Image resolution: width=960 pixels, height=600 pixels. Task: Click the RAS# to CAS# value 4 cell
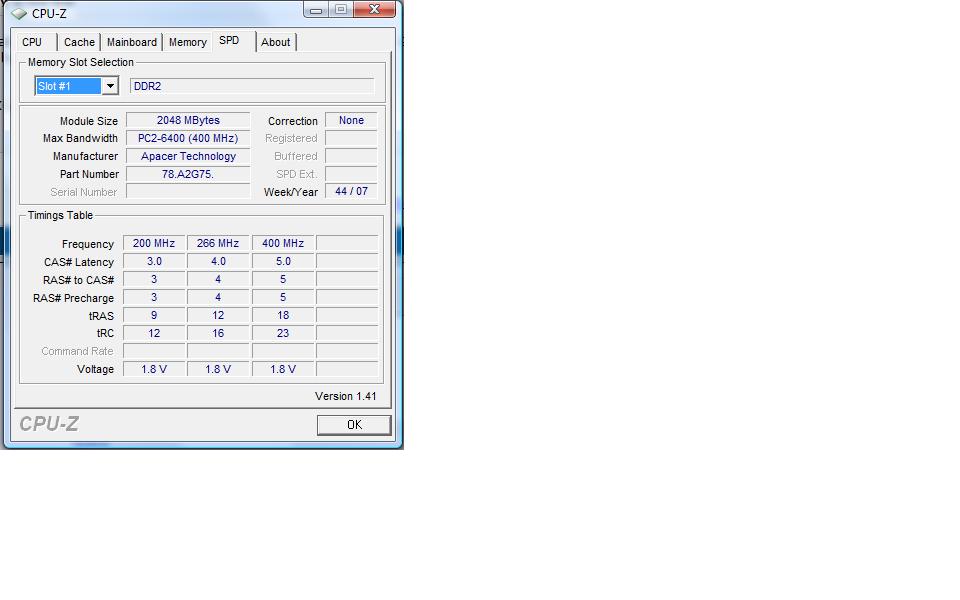218,279
